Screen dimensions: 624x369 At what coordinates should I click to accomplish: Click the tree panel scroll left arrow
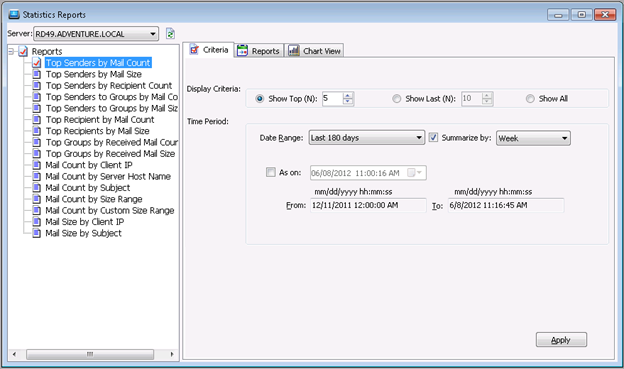[14, 354]
